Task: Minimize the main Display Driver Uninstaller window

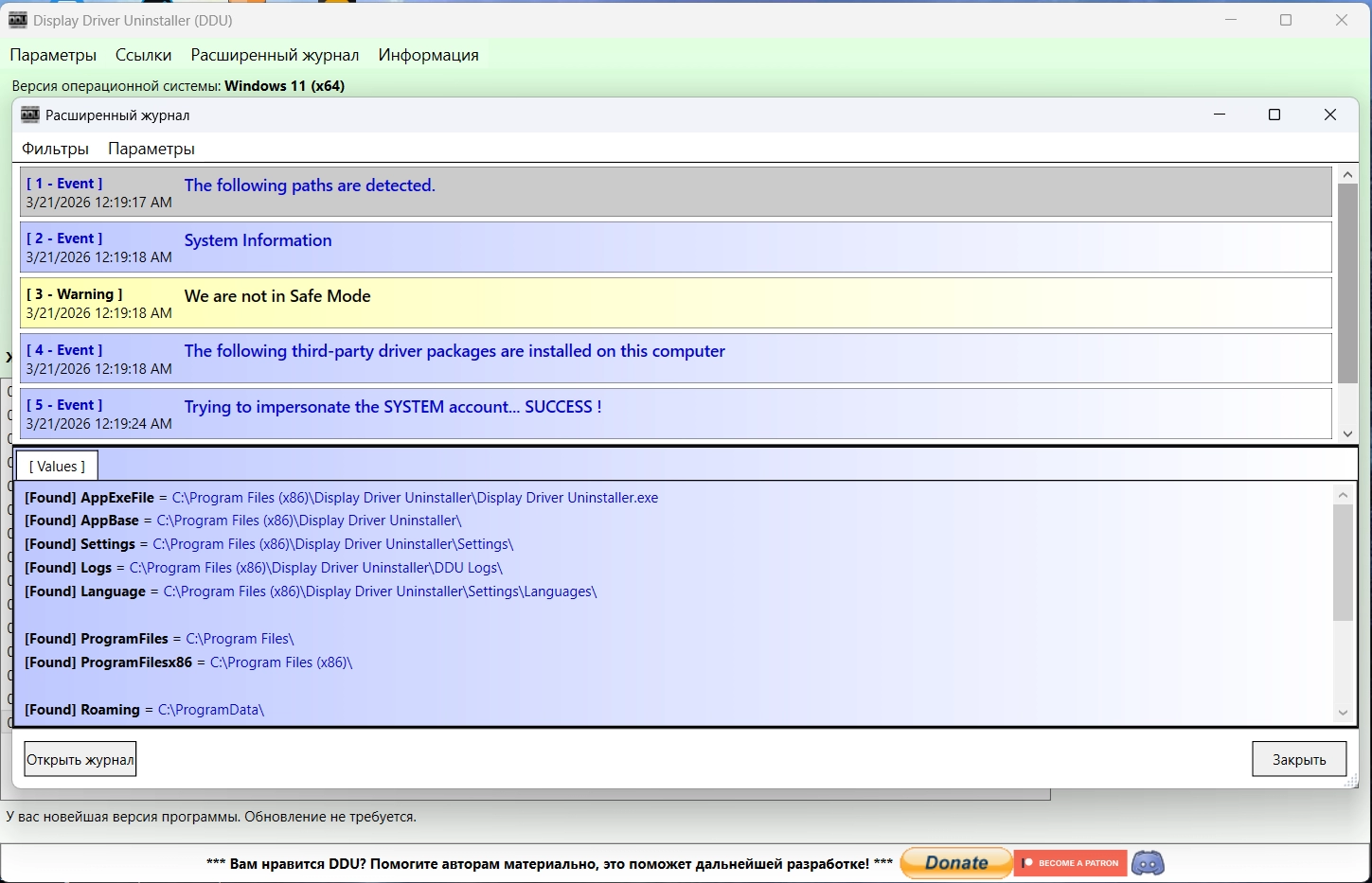Action: [1231, 20]
